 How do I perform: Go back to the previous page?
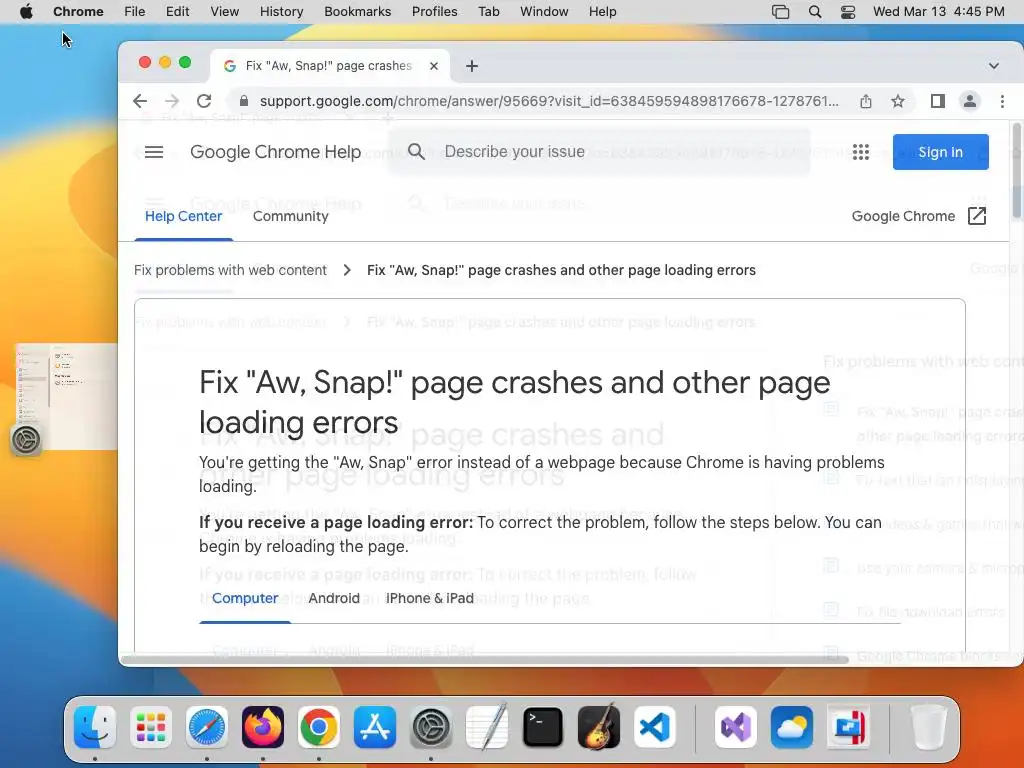140,101
